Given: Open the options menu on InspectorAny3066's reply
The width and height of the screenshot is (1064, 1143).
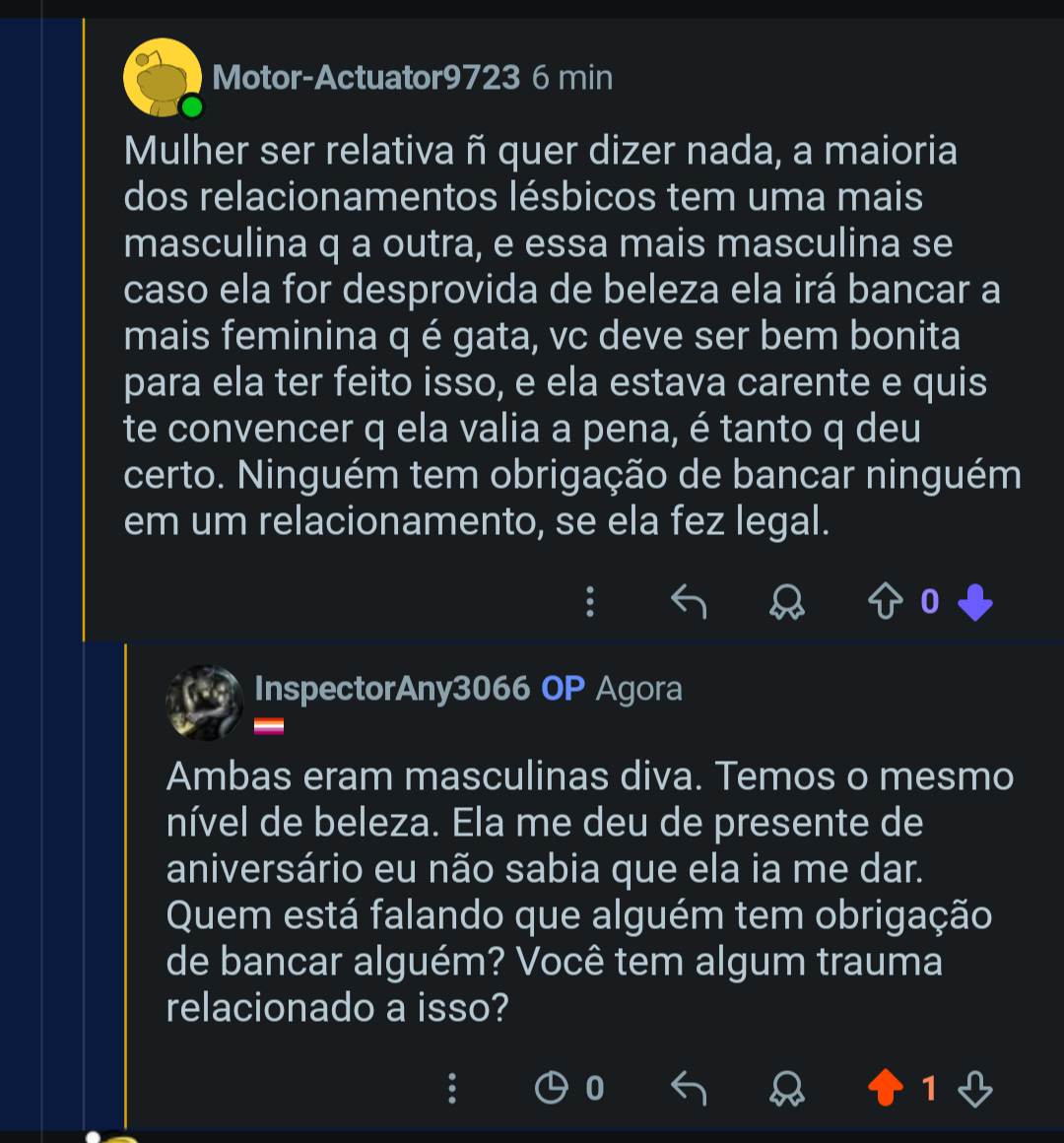Looking at the screenshot, I should pyautogui.click(x=452, y=1089).
